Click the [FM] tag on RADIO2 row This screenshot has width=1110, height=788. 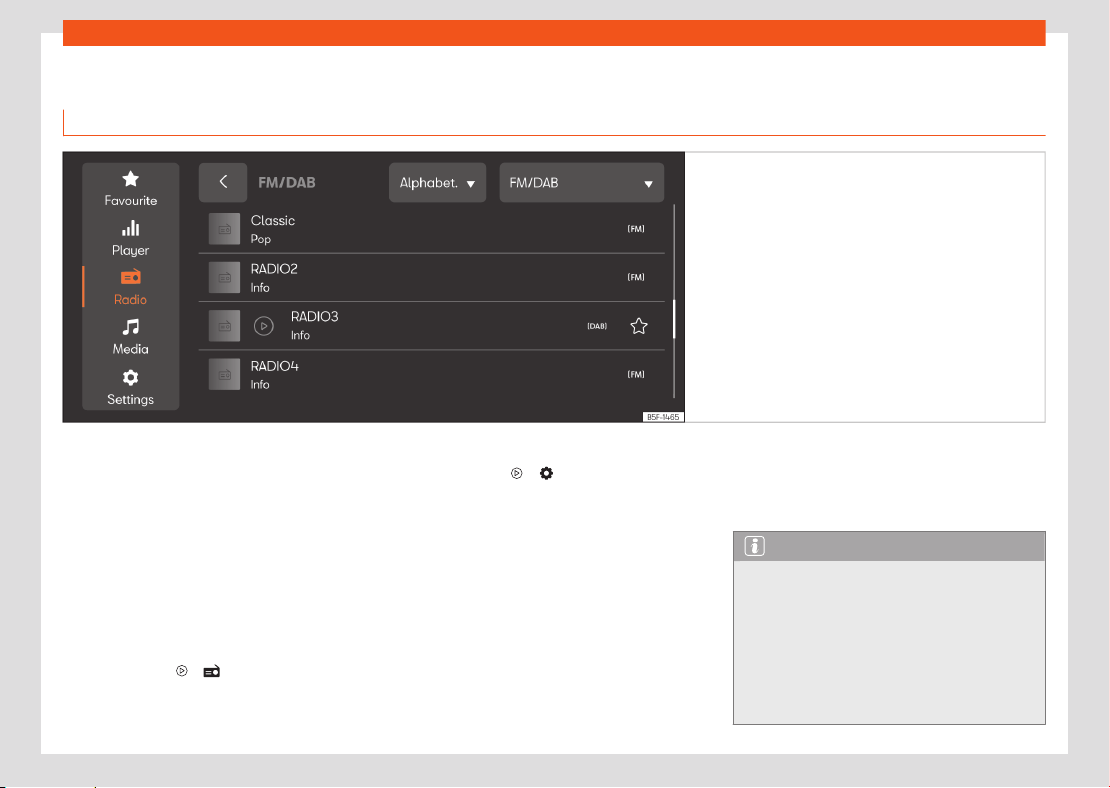(x=636, y=277)
